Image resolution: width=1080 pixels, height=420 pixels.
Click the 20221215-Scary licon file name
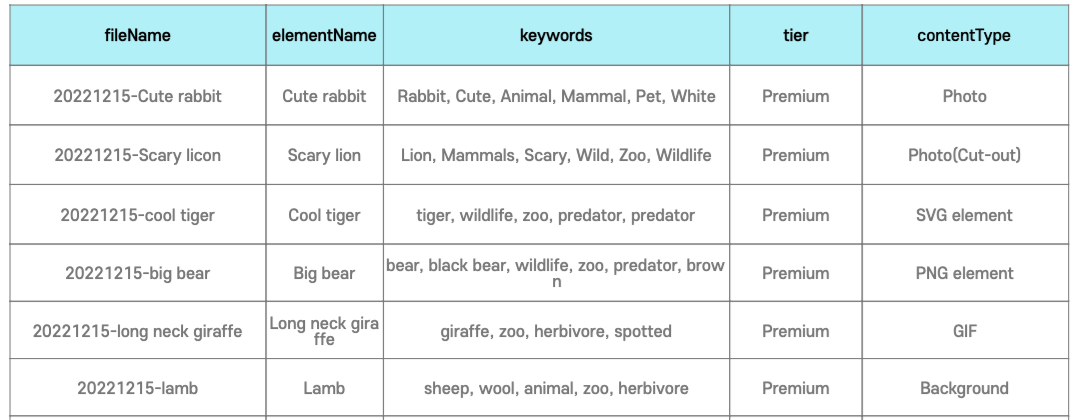[138, 155]
